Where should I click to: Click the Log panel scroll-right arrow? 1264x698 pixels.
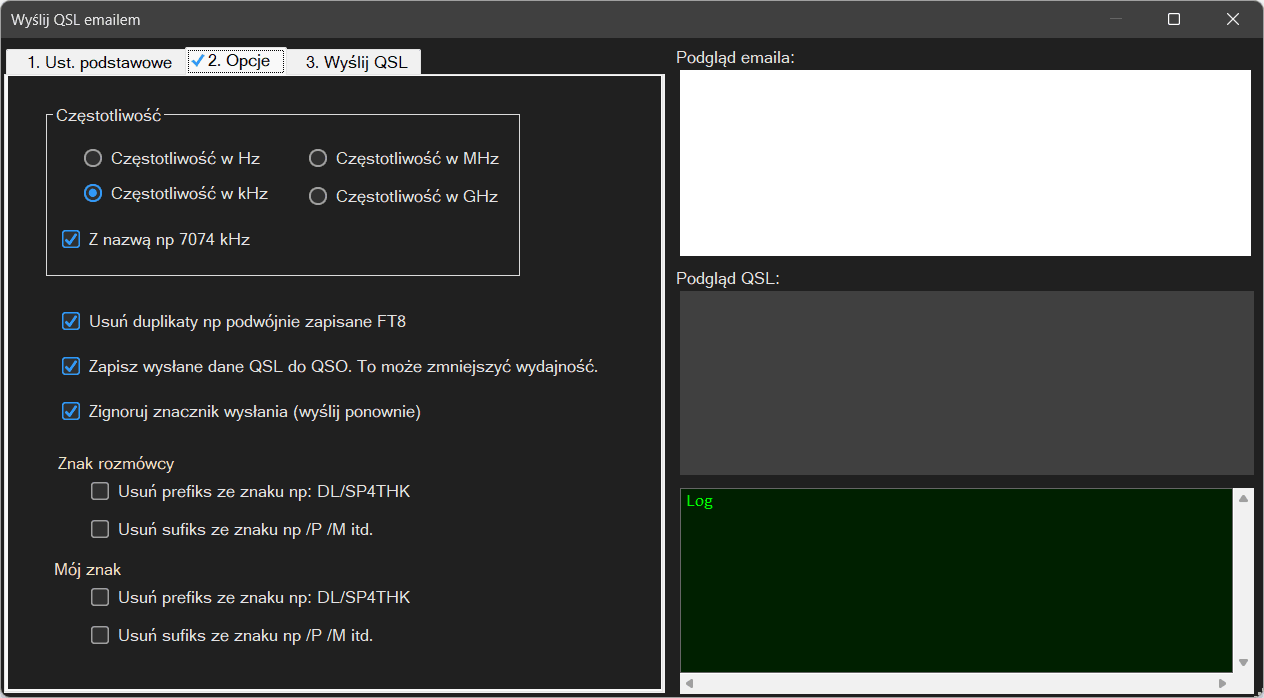[x=1222, y=683]
